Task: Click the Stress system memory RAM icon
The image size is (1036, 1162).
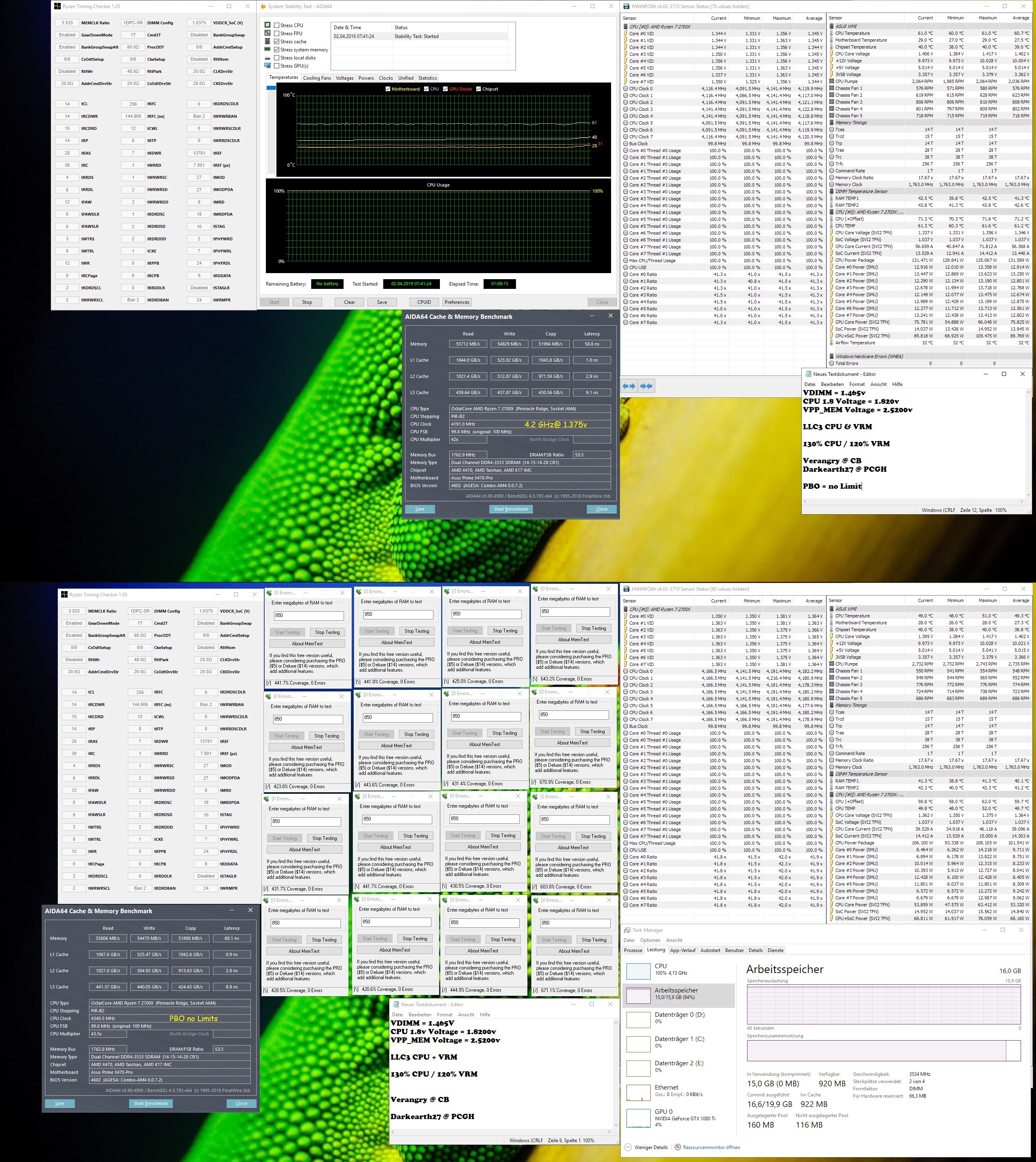Action: 267,49
